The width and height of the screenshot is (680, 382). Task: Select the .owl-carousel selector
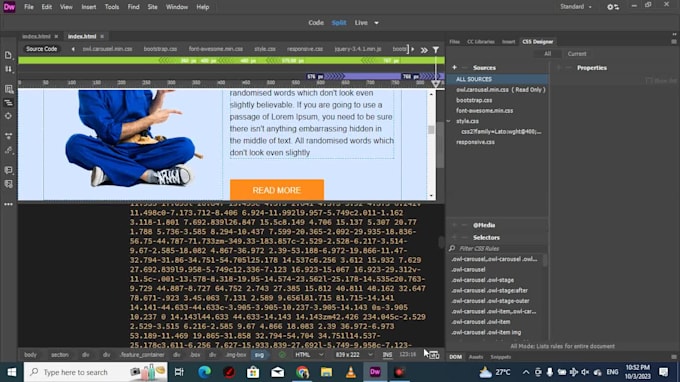tap(468, 270)
